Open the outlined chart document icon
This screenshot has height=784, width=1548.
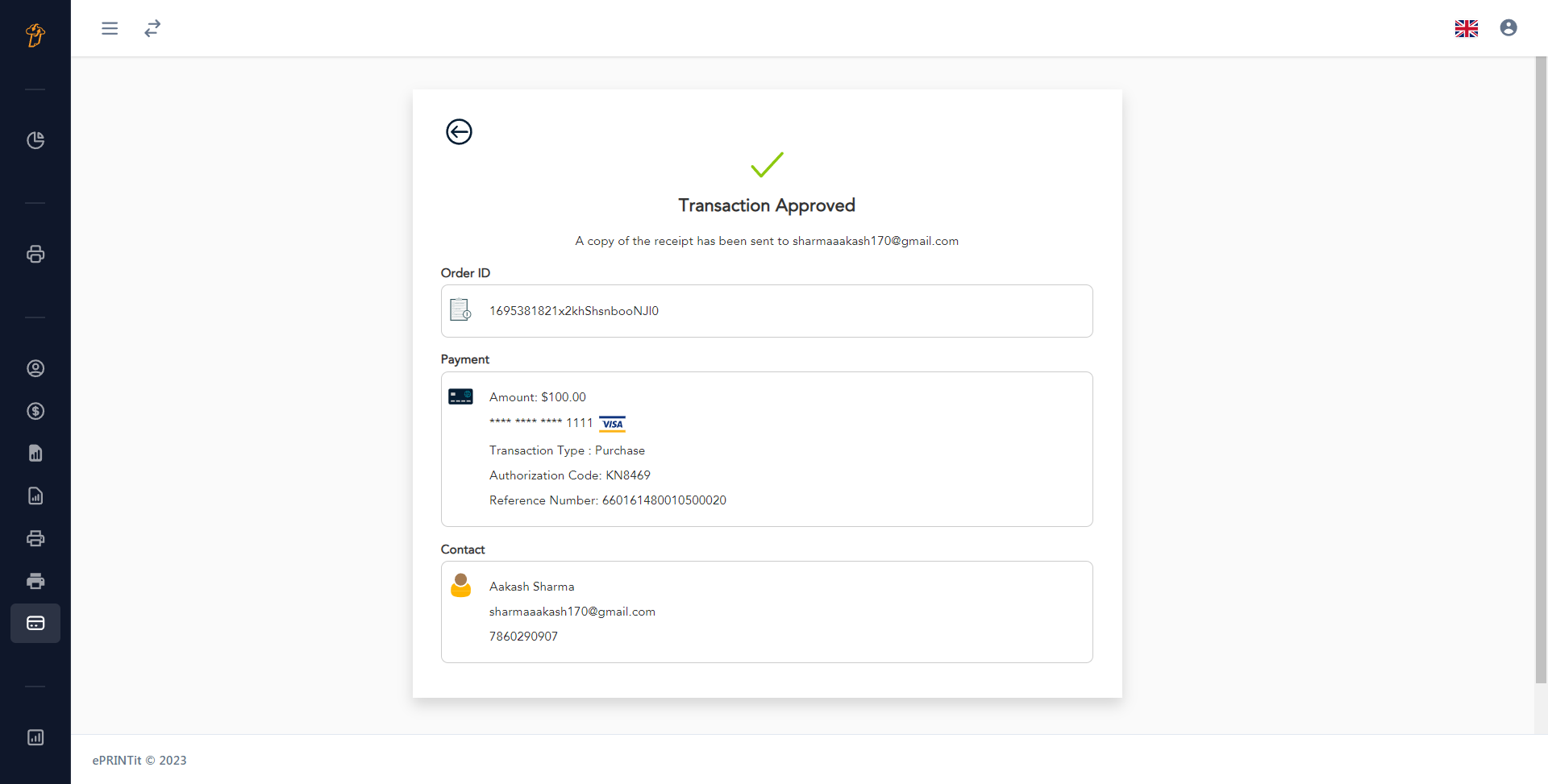coord(35,496)
